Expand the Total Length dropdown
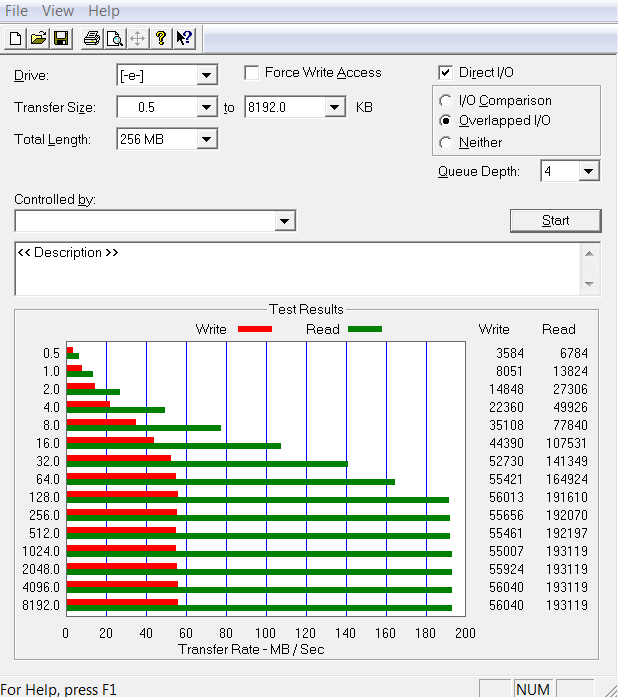This screenshot has height=697, width=618. (x=207, y=140)
